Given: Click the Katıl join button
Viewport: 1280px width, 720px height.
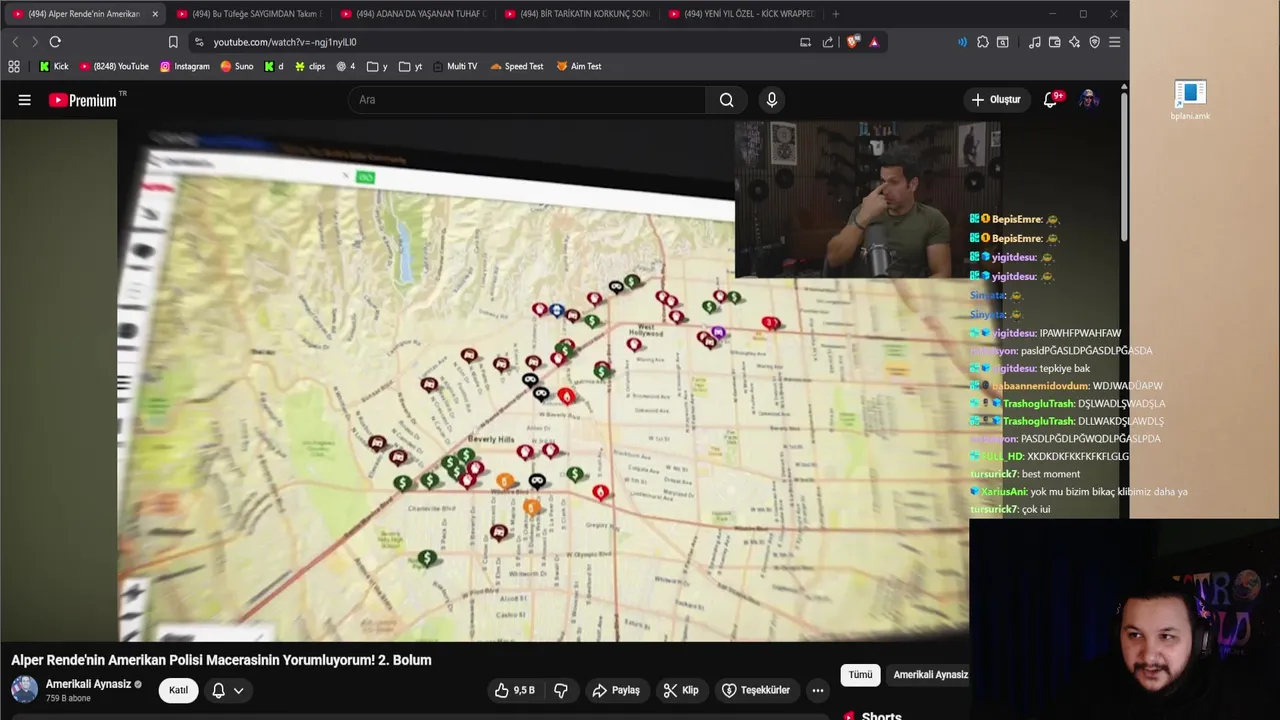Looking at the screenshot, I should point(178,690).
